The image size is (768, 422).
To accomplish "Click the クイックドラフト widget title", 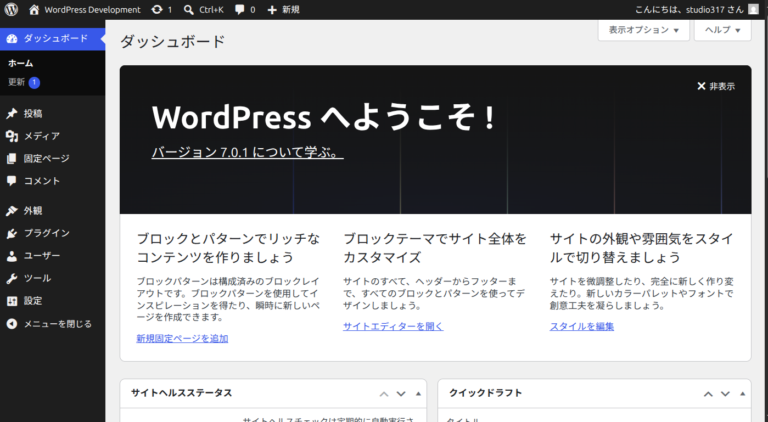I will pyautogui.click(x=485, y=393).
